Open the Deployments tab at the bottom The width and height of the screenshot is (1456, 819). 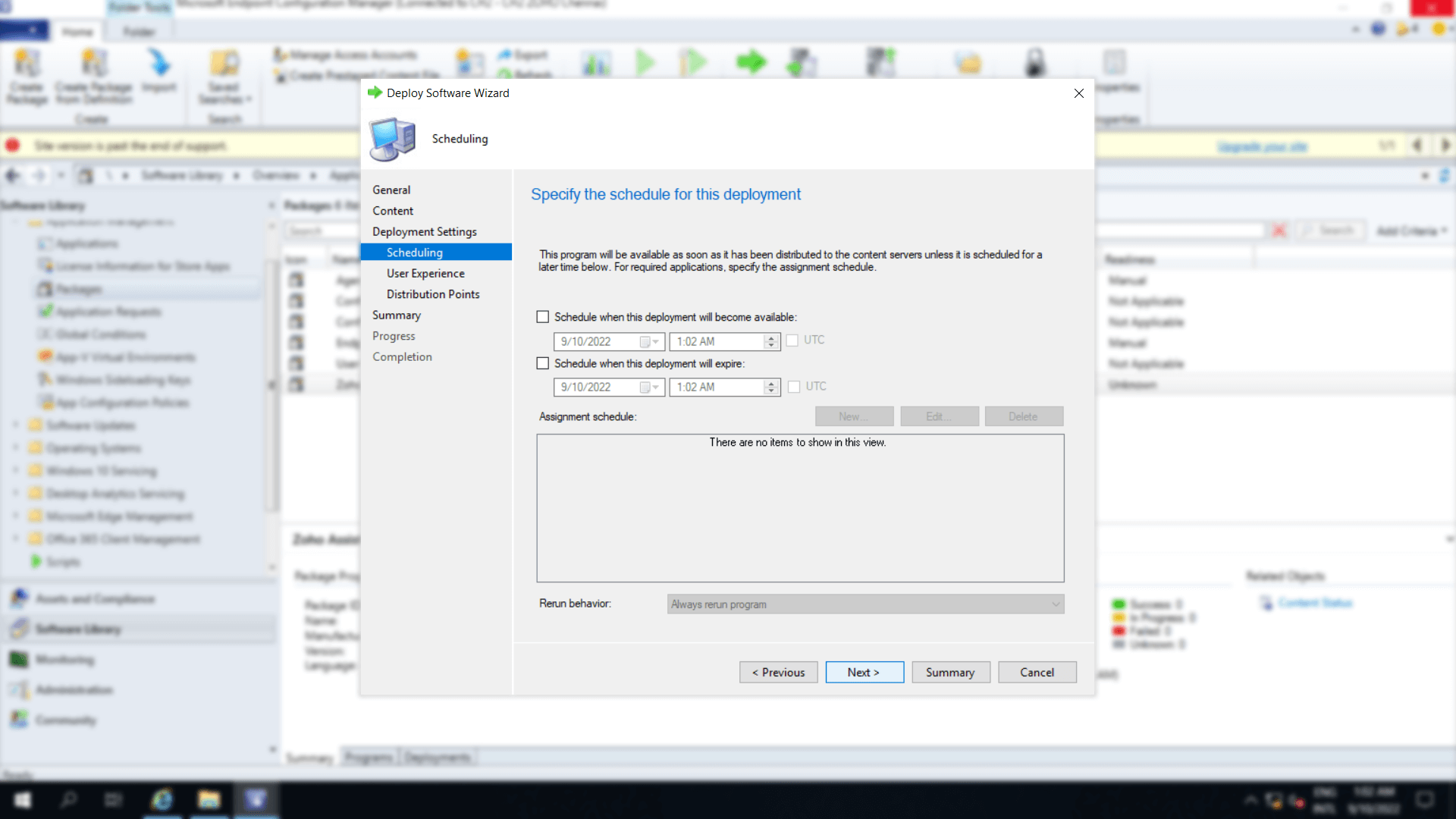point(438,756)
